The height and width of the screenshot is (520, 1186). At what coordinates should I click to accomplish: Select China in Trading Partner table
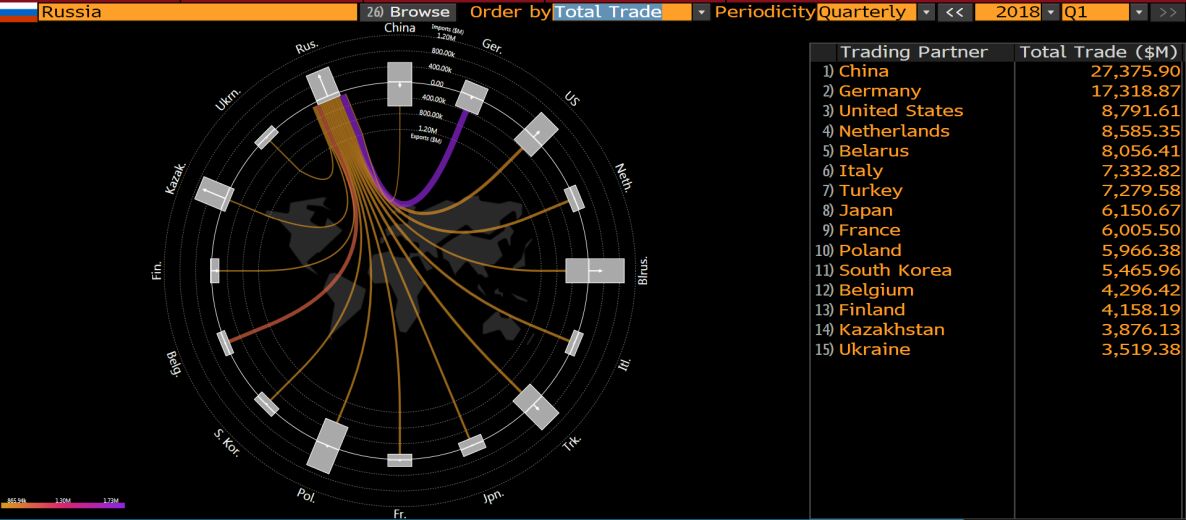[864, 71]
